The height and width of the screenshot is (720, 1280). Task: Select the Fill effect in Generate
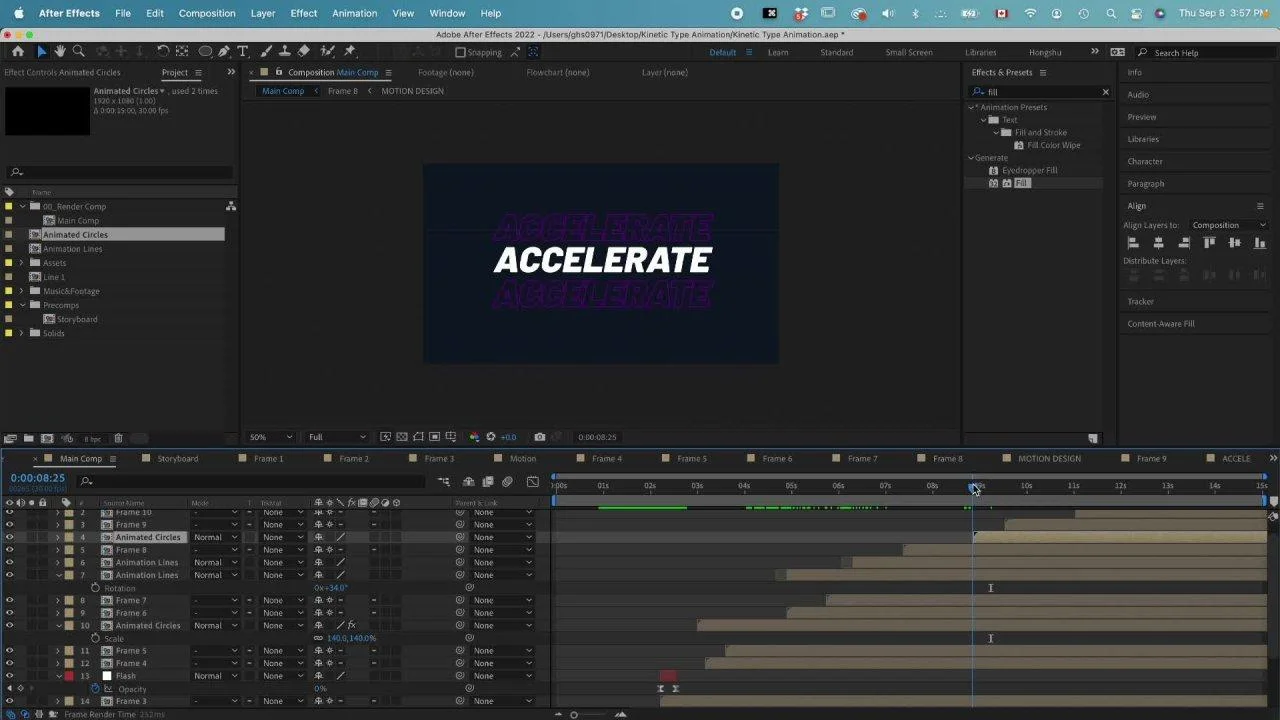pos(1021,183)
